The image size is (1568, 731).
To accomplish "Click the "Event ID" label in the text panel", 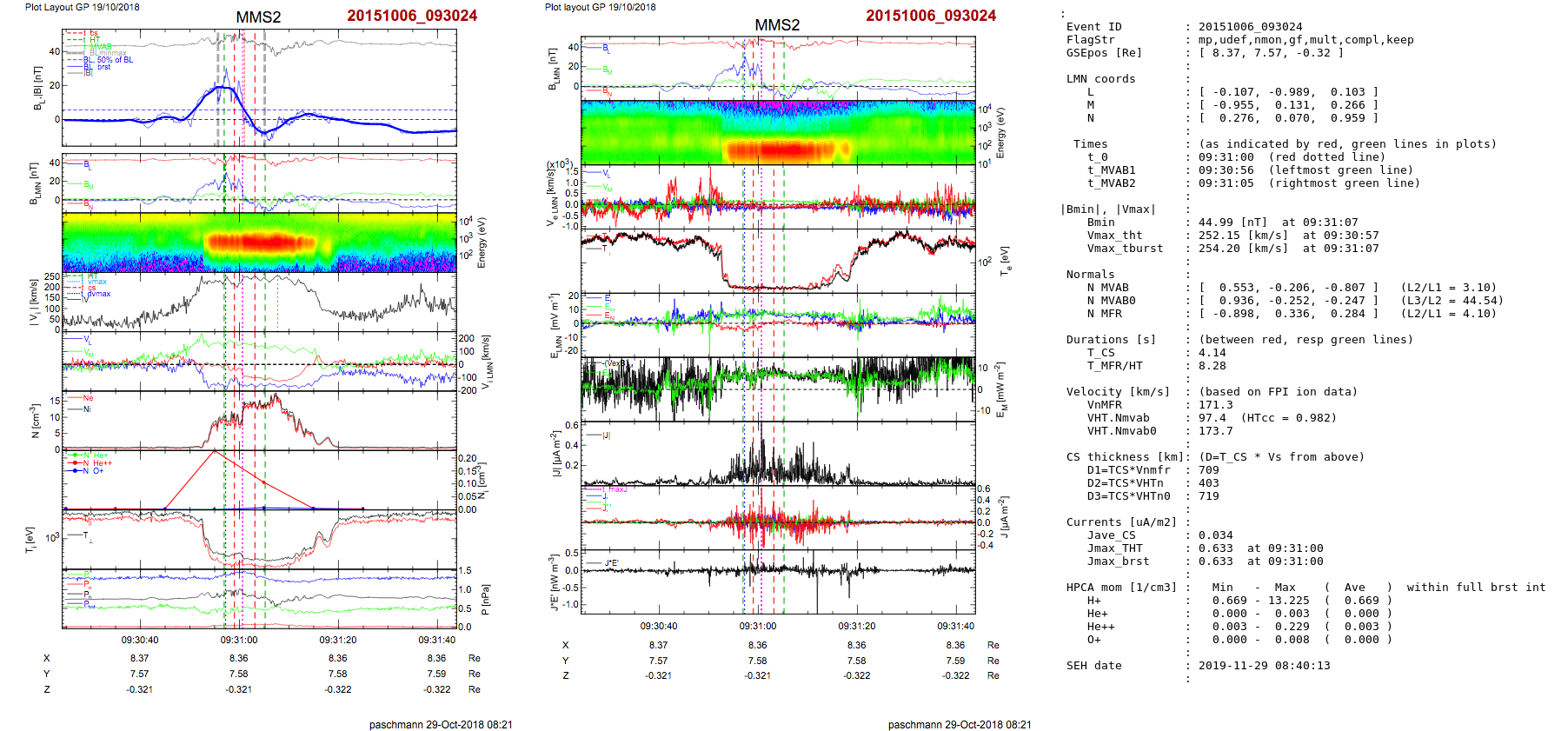I will [1093, 27].
